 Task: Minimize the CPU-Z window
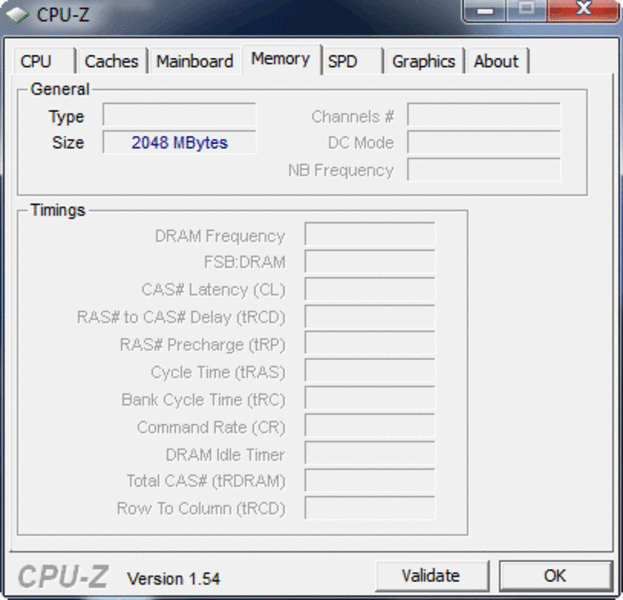485,10
